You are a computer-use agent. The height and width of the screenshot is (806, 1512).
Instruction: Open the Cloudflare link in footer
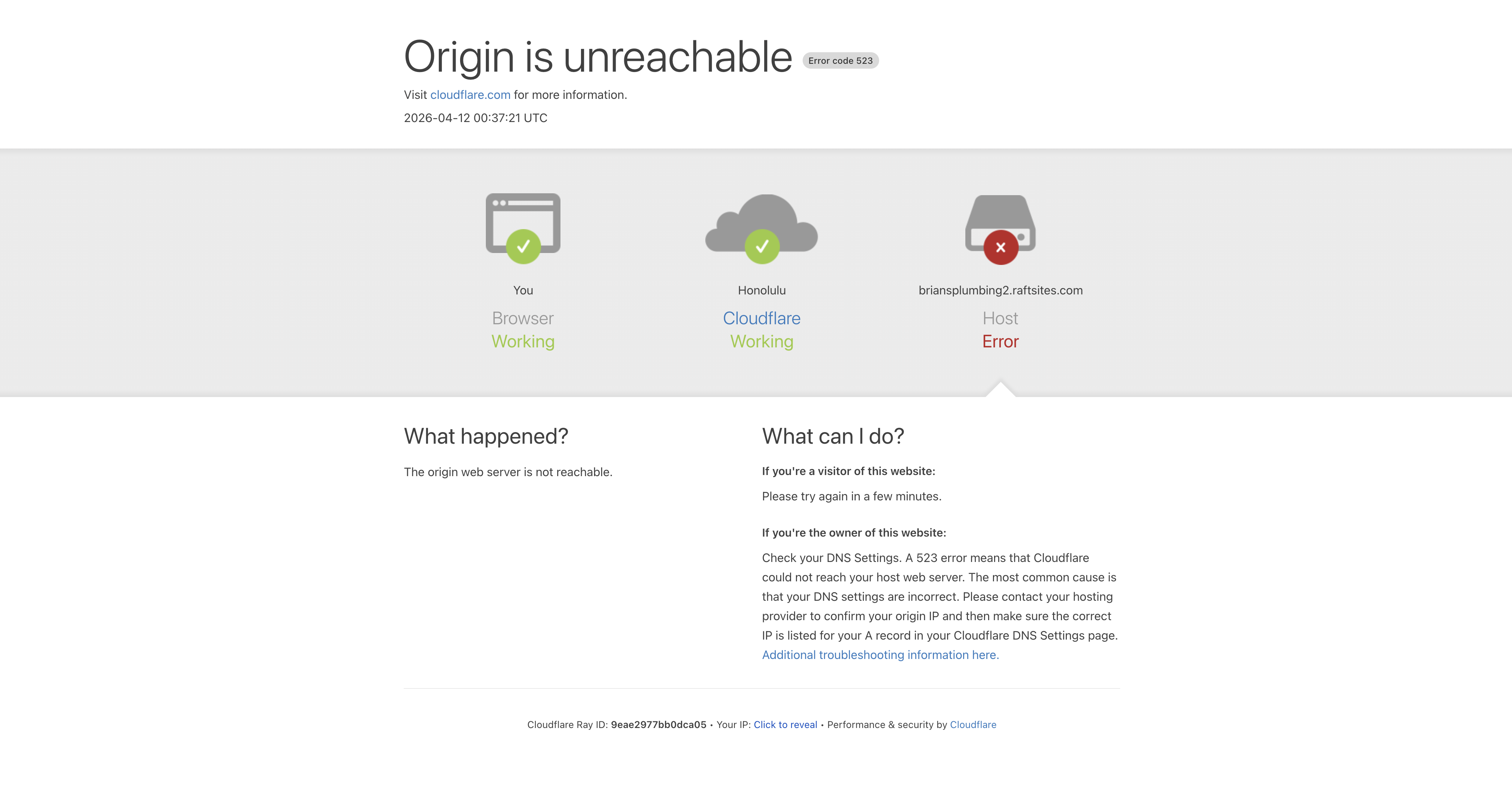[972, 724]
